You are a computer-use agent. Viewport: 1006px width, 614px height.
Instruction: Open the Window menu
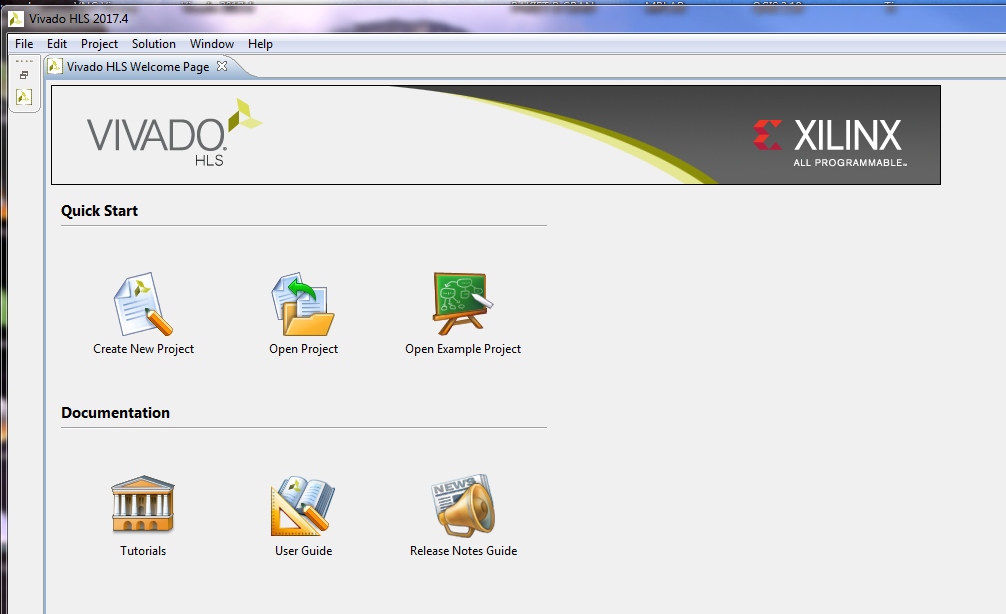[x=212, y=44]
